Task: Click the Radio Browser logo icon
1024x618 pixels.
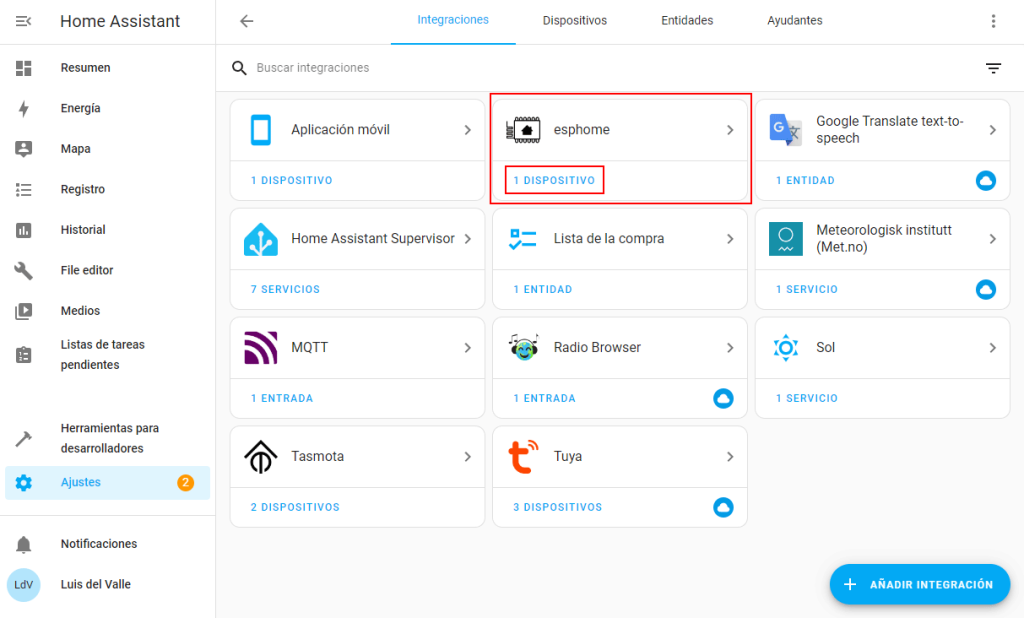Action: 523,348
